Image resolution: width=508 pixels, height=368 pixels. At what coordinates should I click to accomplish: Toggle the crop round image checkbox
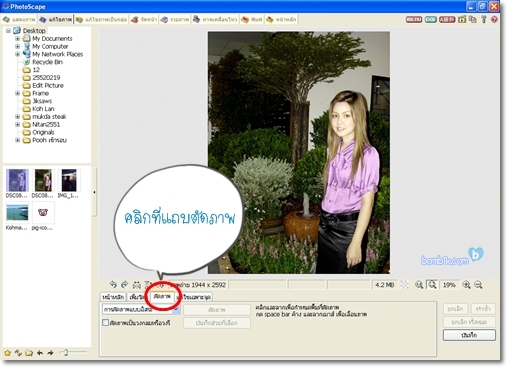tap(105, 323)
